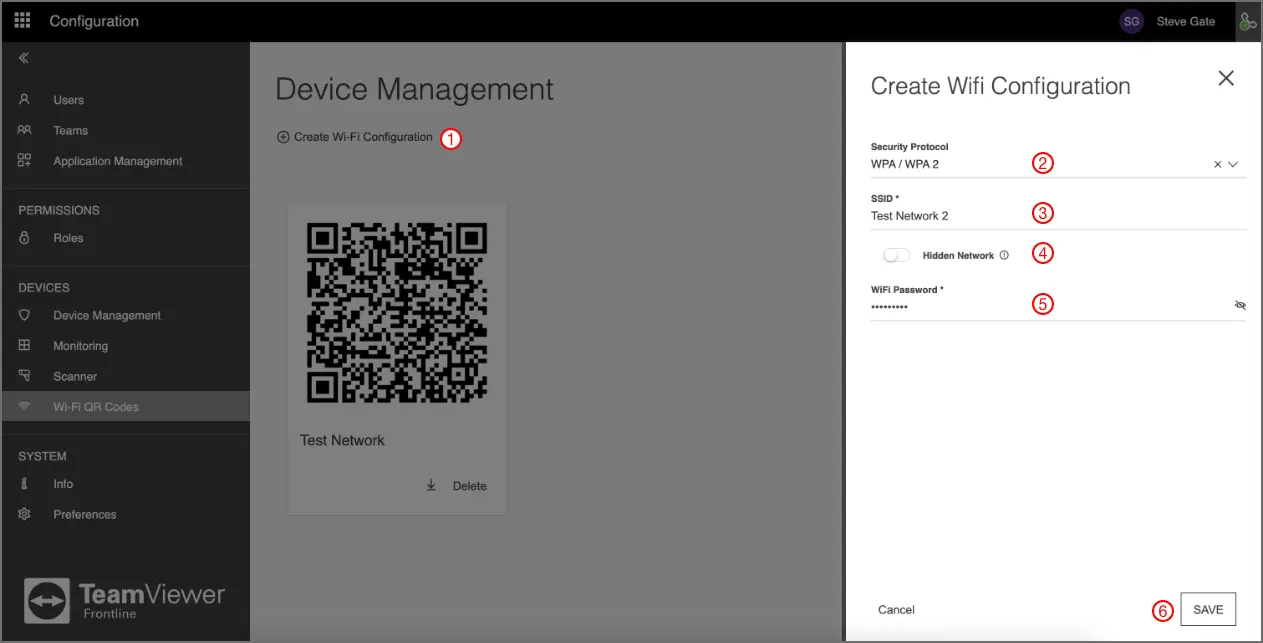Click the Scanner gun icon
This screenshot has width=1263, height=643.
(x=25, y=376)
